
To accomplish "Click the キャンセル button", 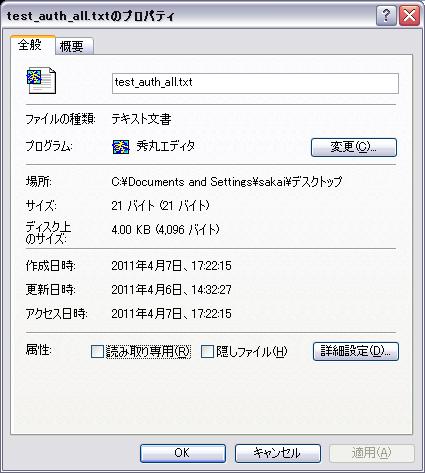I will 278,453.
